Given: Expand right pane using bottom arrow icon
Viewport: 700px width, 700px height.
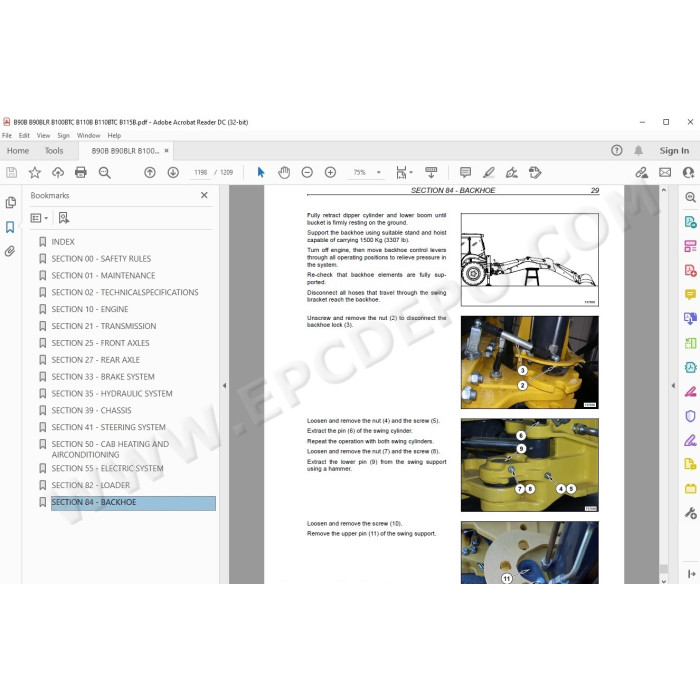Looking at the screenshot, I should [691, 574].
